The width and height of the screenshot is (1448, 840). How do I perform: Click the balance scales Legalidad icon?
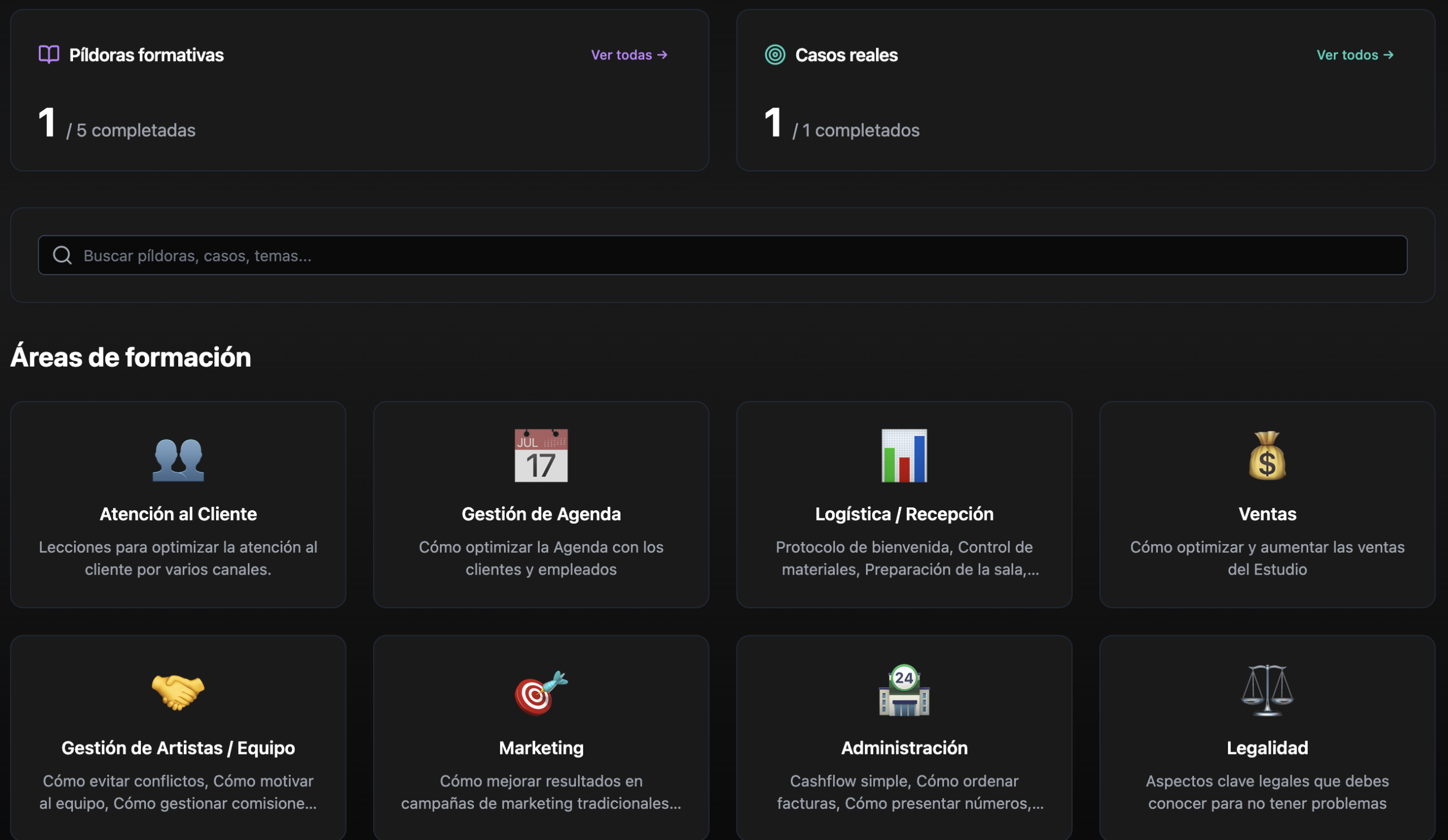click(x=1267, y=691)
